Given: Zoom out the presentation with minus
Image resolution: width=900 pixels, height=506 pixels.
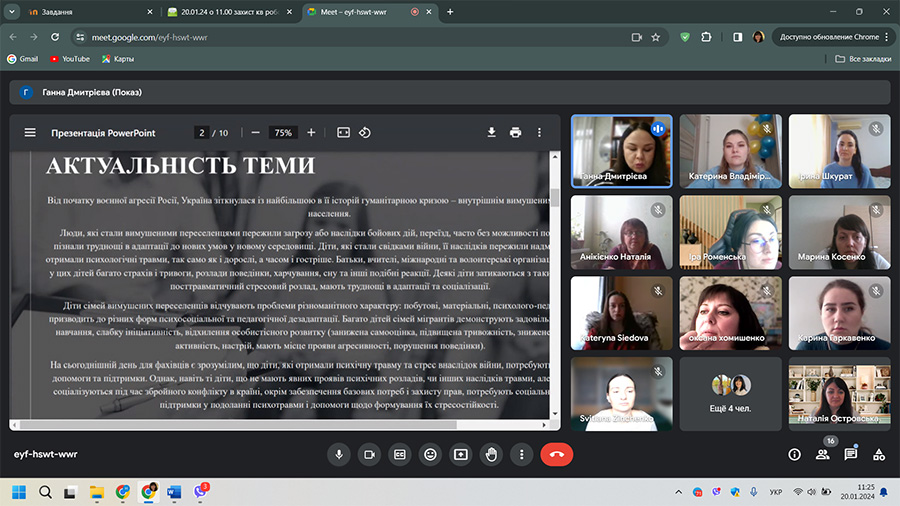Looking at the screenshot, I should 255,133.
